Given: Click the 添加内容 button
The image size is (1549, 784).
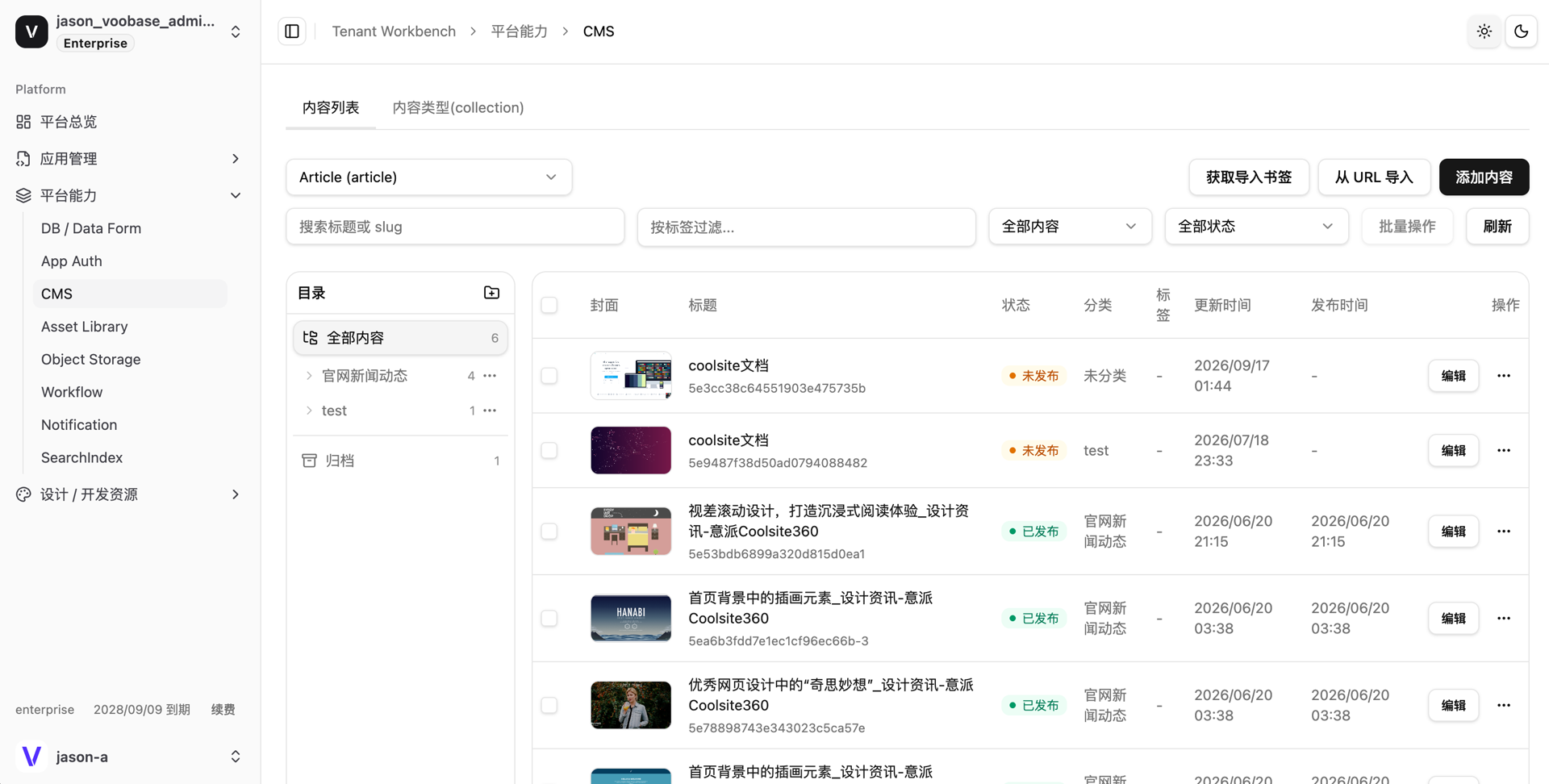Looking at the screenshot, I should click(1484, 177).
